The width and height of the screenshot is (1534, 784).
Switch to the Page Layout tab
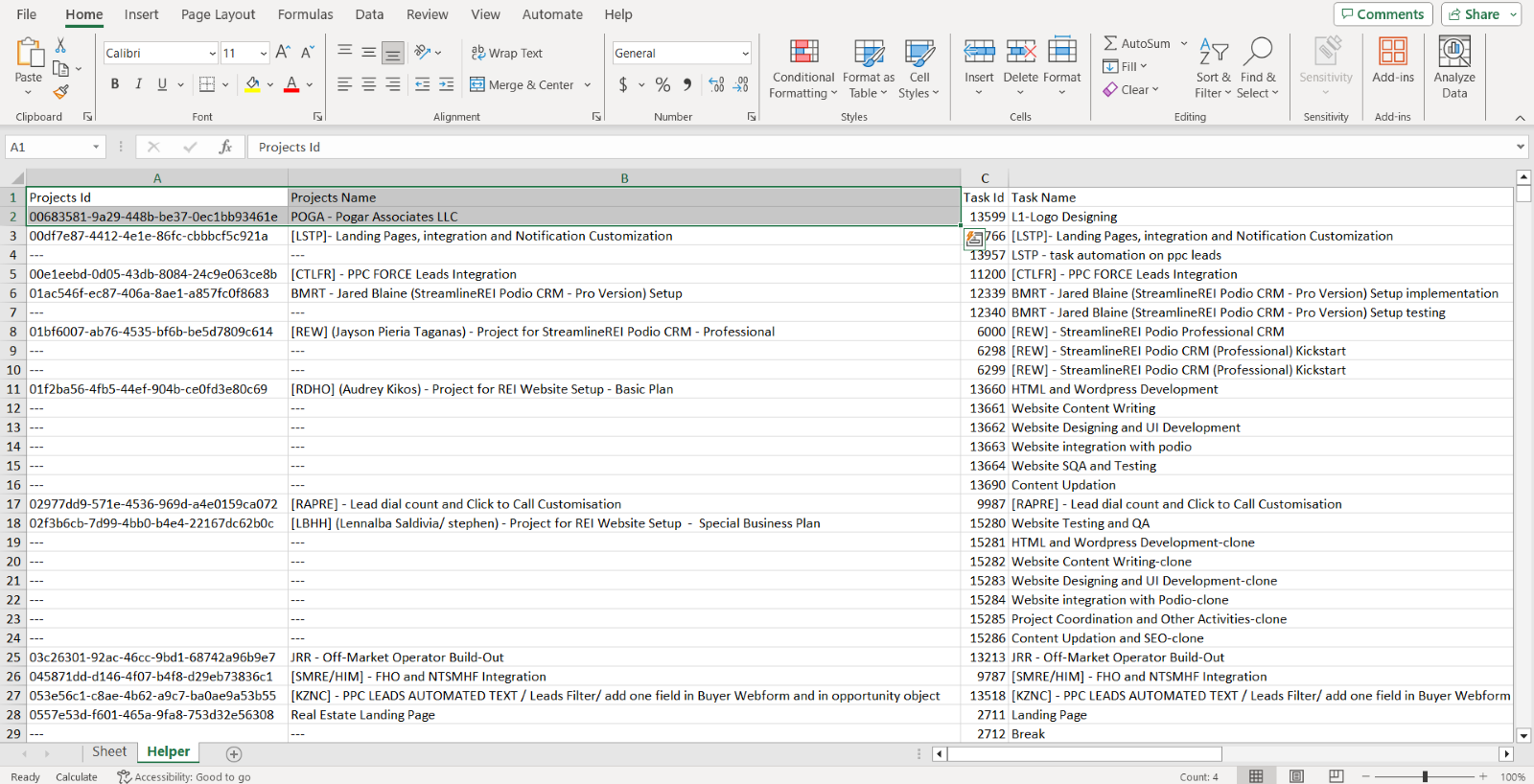218,14
